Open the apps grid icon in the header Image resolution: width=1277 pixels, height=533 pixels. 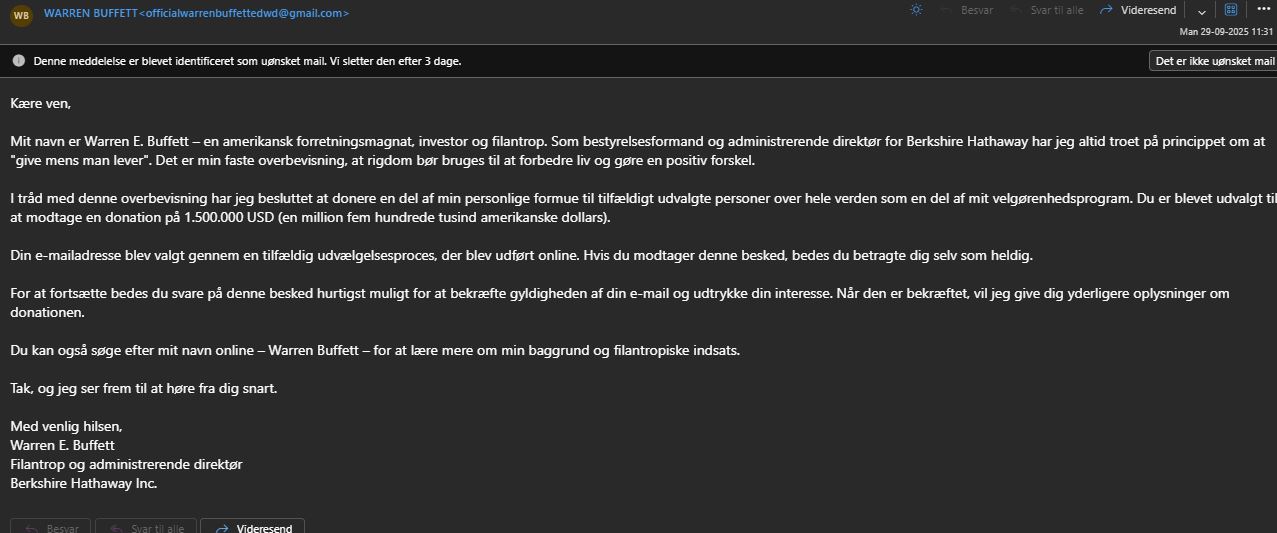click(x=1231, y=10)
